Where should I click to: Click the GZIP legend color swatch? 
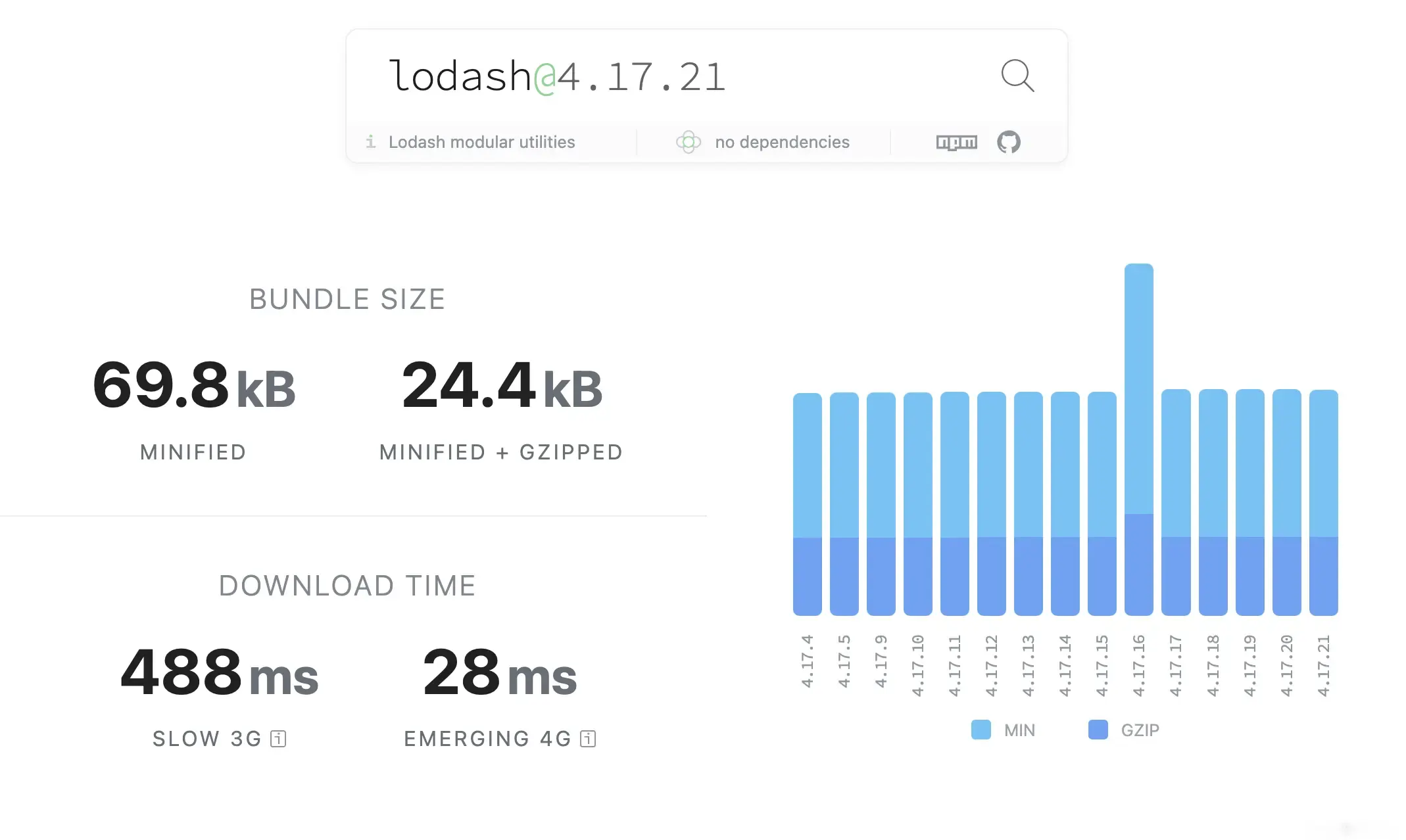(x=1098, y=730)
